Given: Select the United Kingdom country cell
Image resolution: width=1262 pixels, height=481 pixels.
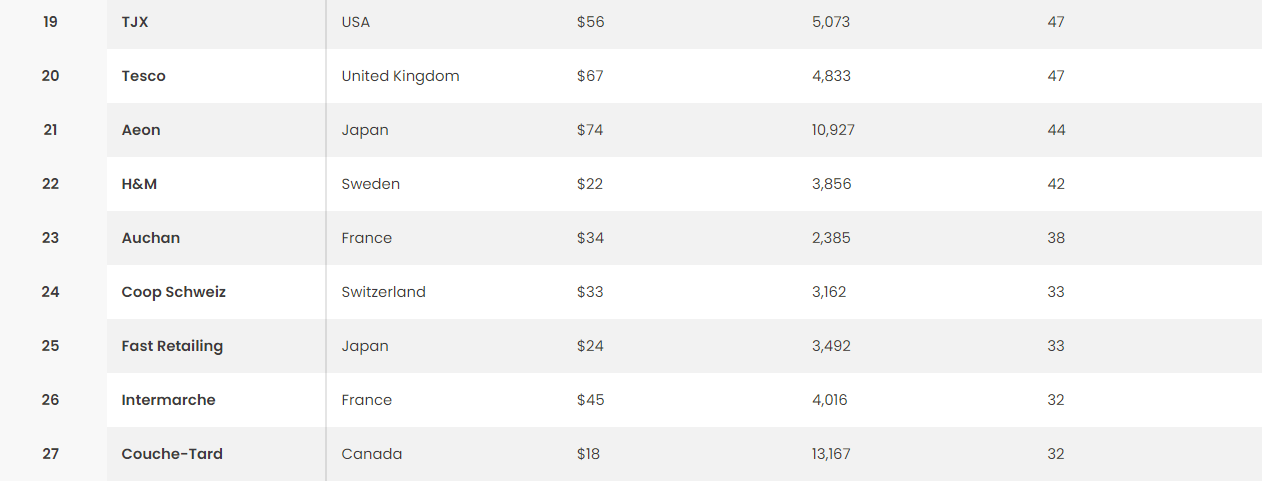Looking at the screenshot, I should pos(400,76).
